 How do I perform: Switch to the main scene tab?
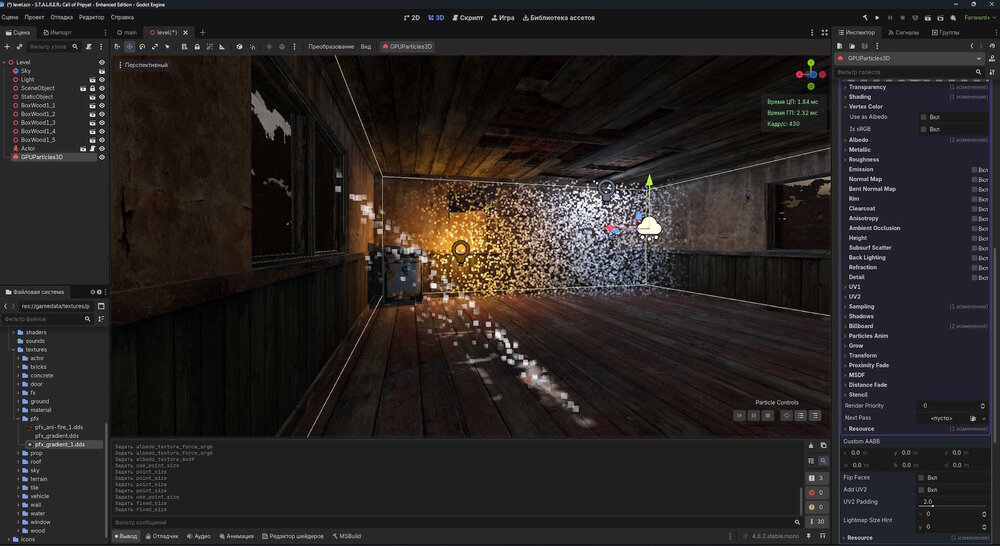[127, 33]
